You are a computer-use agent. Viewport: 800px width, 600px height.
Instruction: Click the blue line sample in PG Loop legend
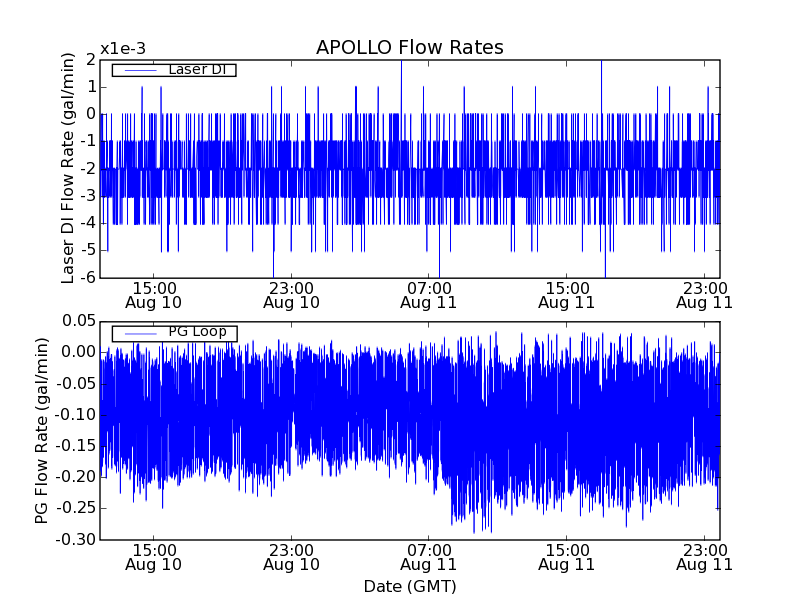[138, 333]
